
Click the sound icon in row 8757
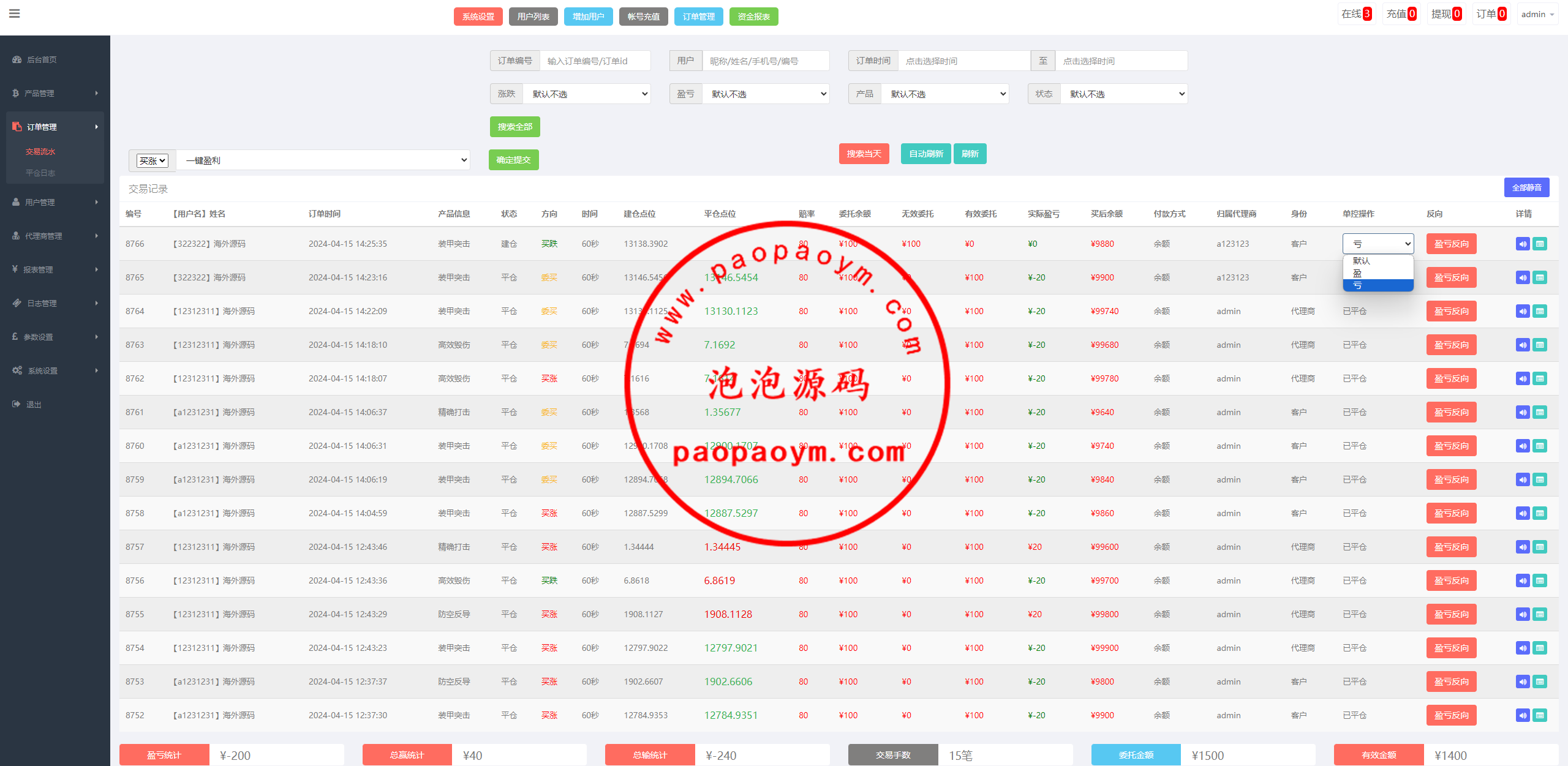(x=1523, y=547)
